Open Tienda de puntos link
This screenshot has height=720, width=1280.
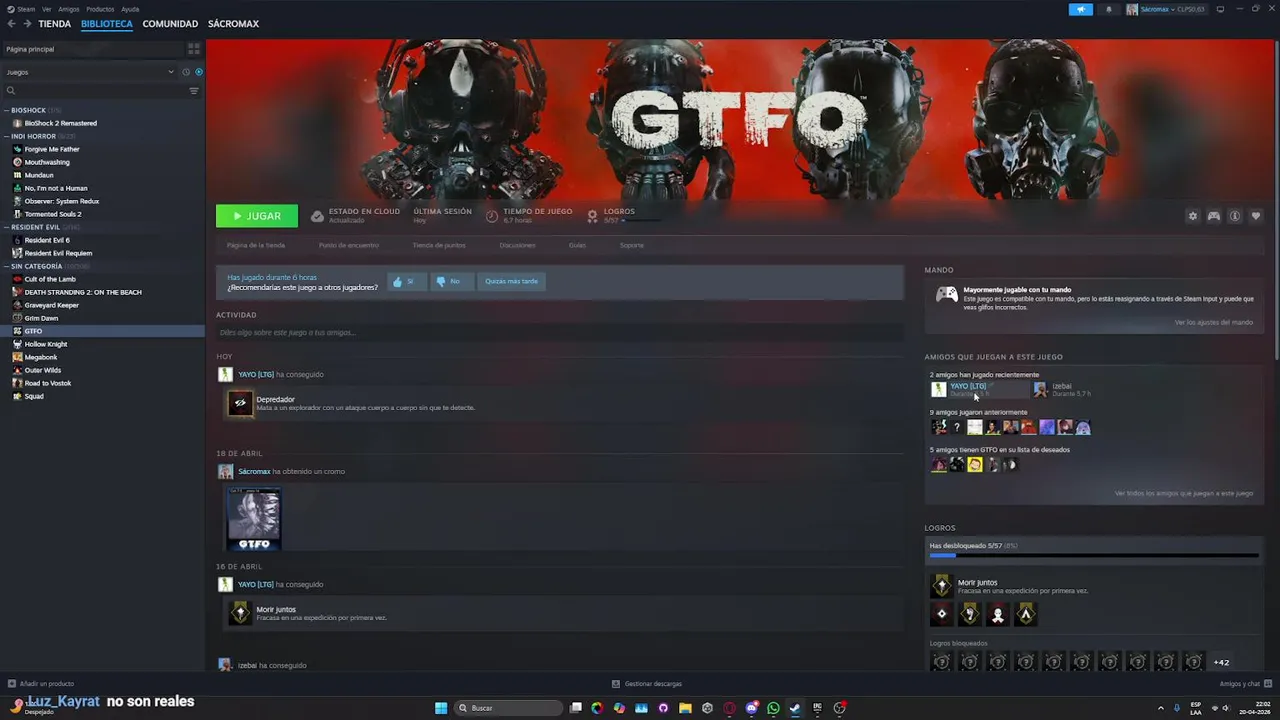coord(439,245)
